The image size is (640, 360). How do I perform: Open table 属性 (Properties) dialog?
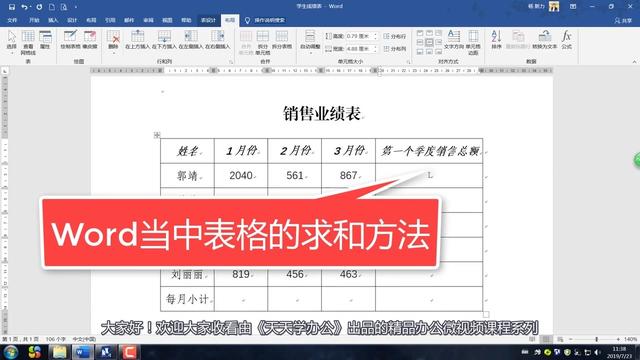pos(45,40)
